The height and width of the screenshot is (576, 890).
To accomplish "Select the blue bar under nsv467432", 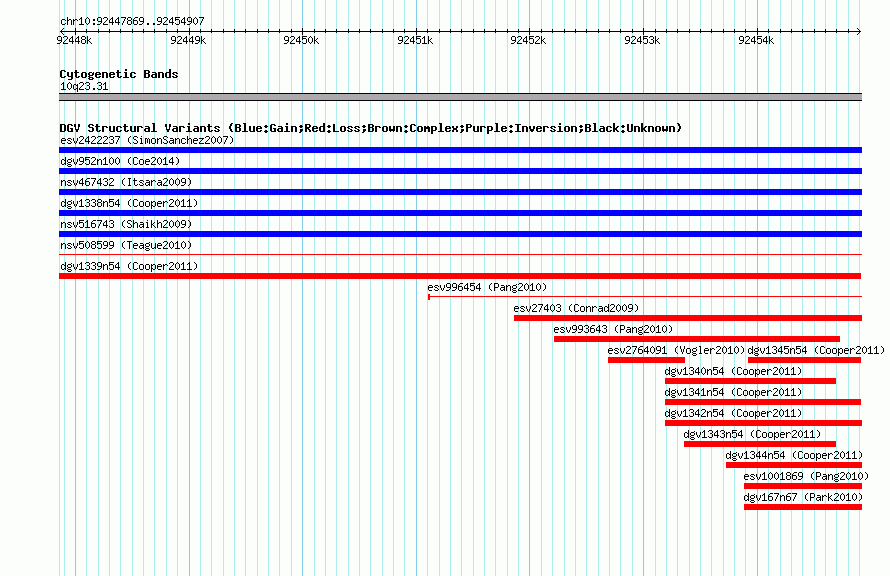I will click(460, 192).
